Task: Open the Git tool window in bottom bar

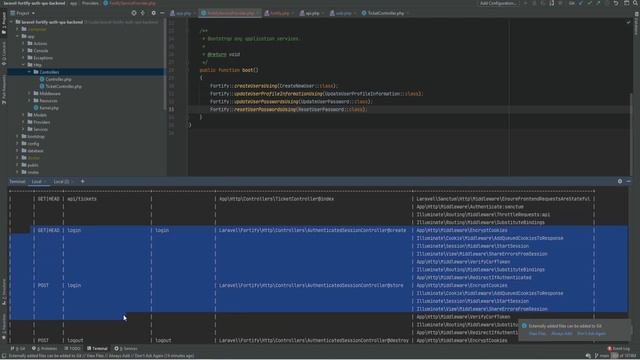Action: tap(18, 349)
